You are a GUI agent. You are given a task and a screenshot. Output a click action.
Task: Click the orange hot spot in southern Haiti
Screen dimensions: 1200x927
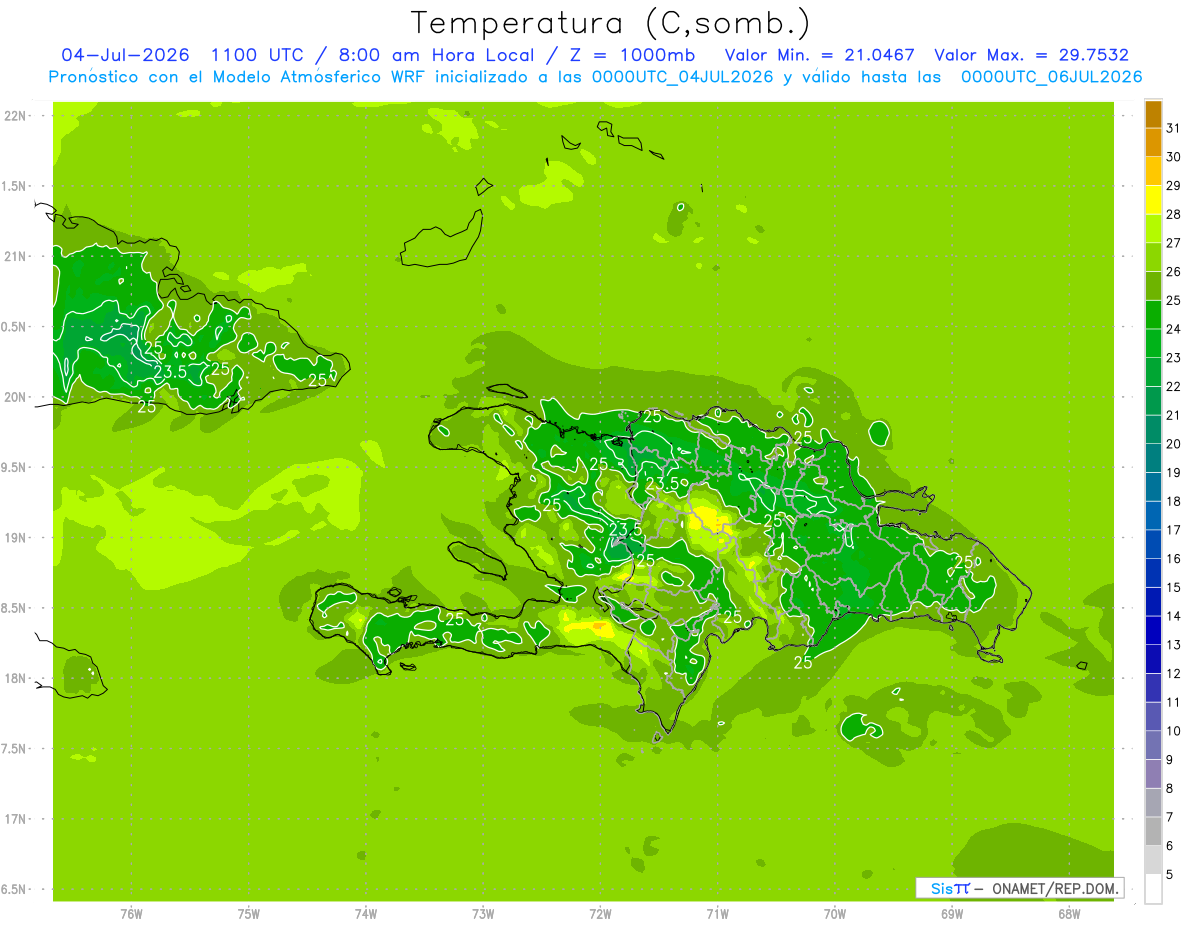click(x=600, y=628)
